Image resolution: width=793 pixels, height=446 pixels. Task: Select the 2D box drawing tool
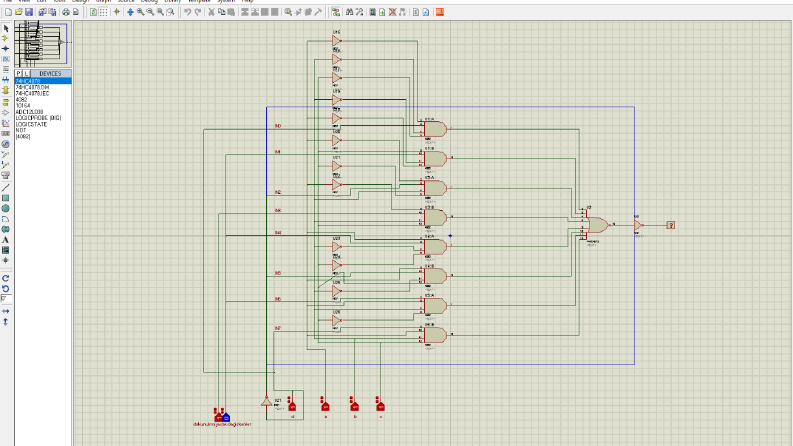point(6,198)
